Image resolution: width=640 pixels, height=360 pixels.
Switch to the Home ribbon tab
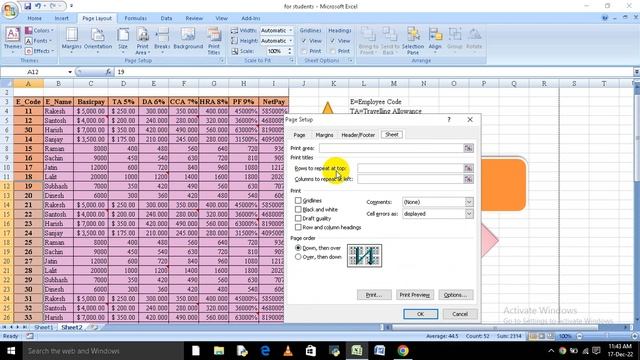[34, 18]
